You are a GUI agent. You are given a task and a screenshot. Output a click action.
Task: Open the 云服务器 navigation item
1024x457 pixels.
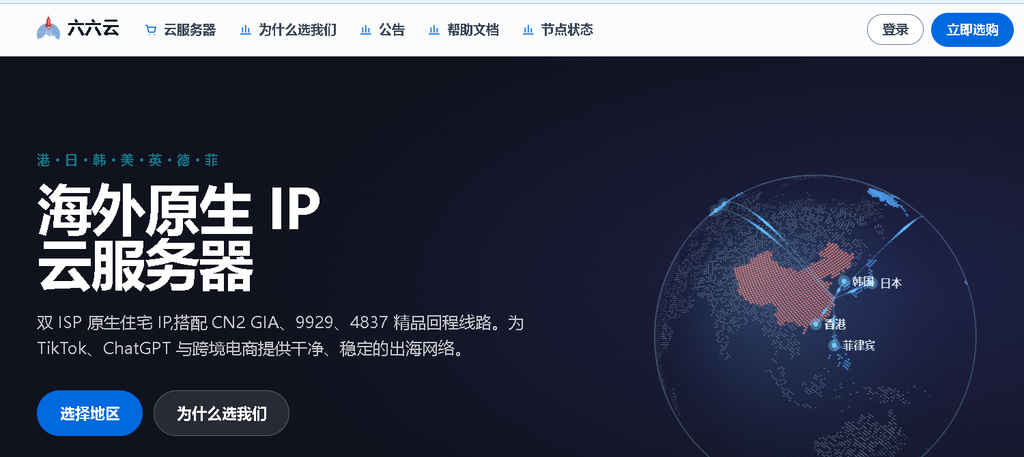(x=189, y=30)
